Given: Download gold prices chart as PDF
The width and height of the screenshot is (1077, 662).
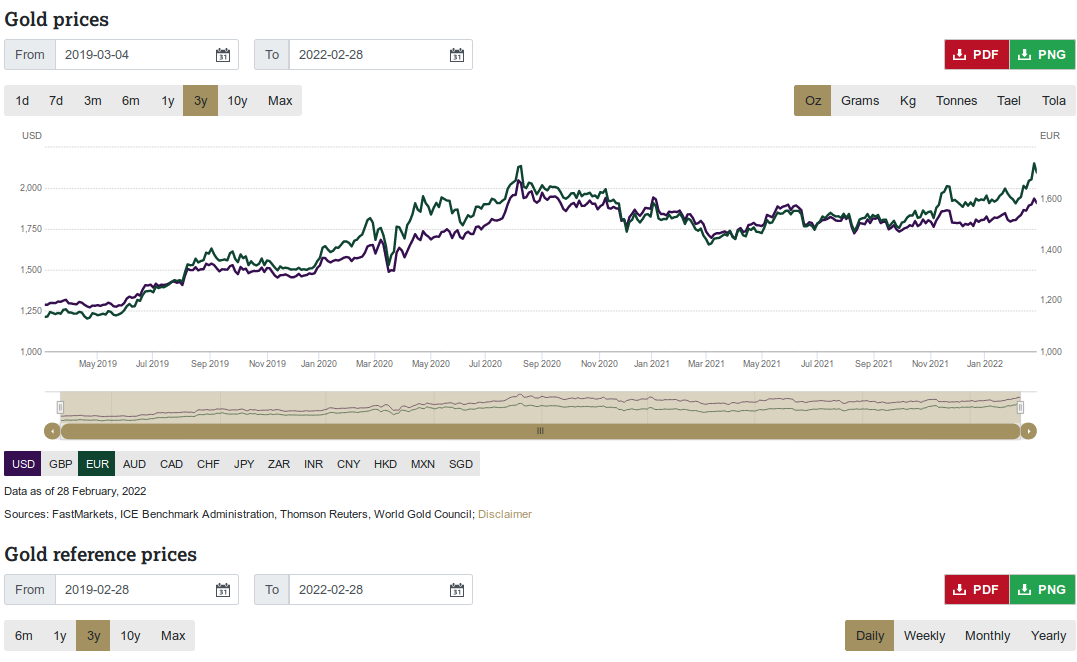Looking at the screenshot, I should click(x=976, y=55).
